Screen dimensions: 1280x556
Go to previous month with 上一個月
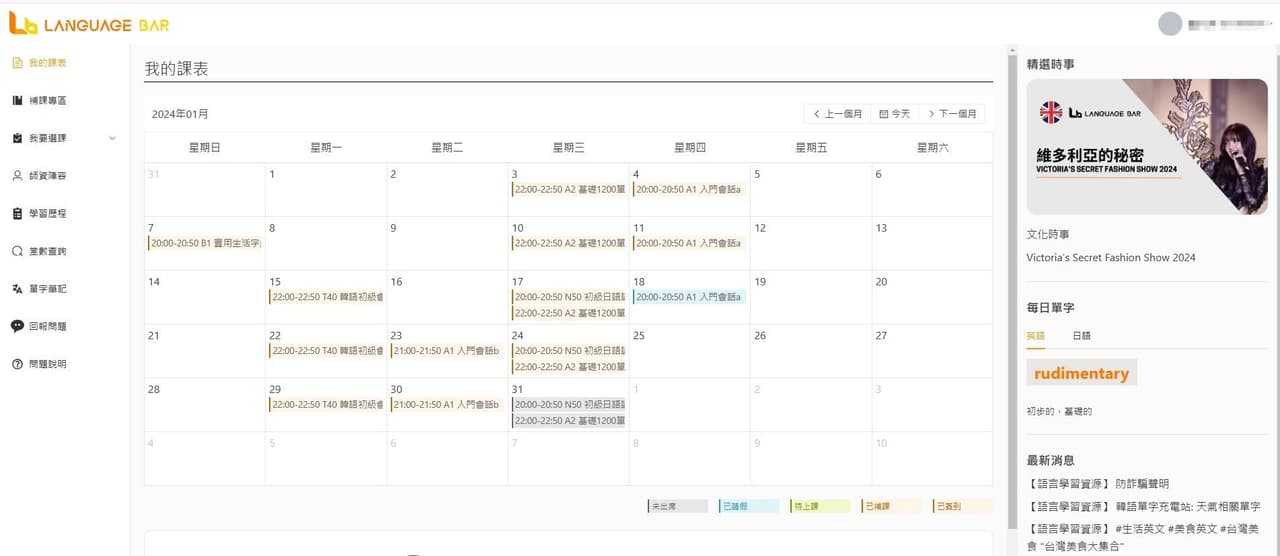pyautogui.click(x=837, y=114)
